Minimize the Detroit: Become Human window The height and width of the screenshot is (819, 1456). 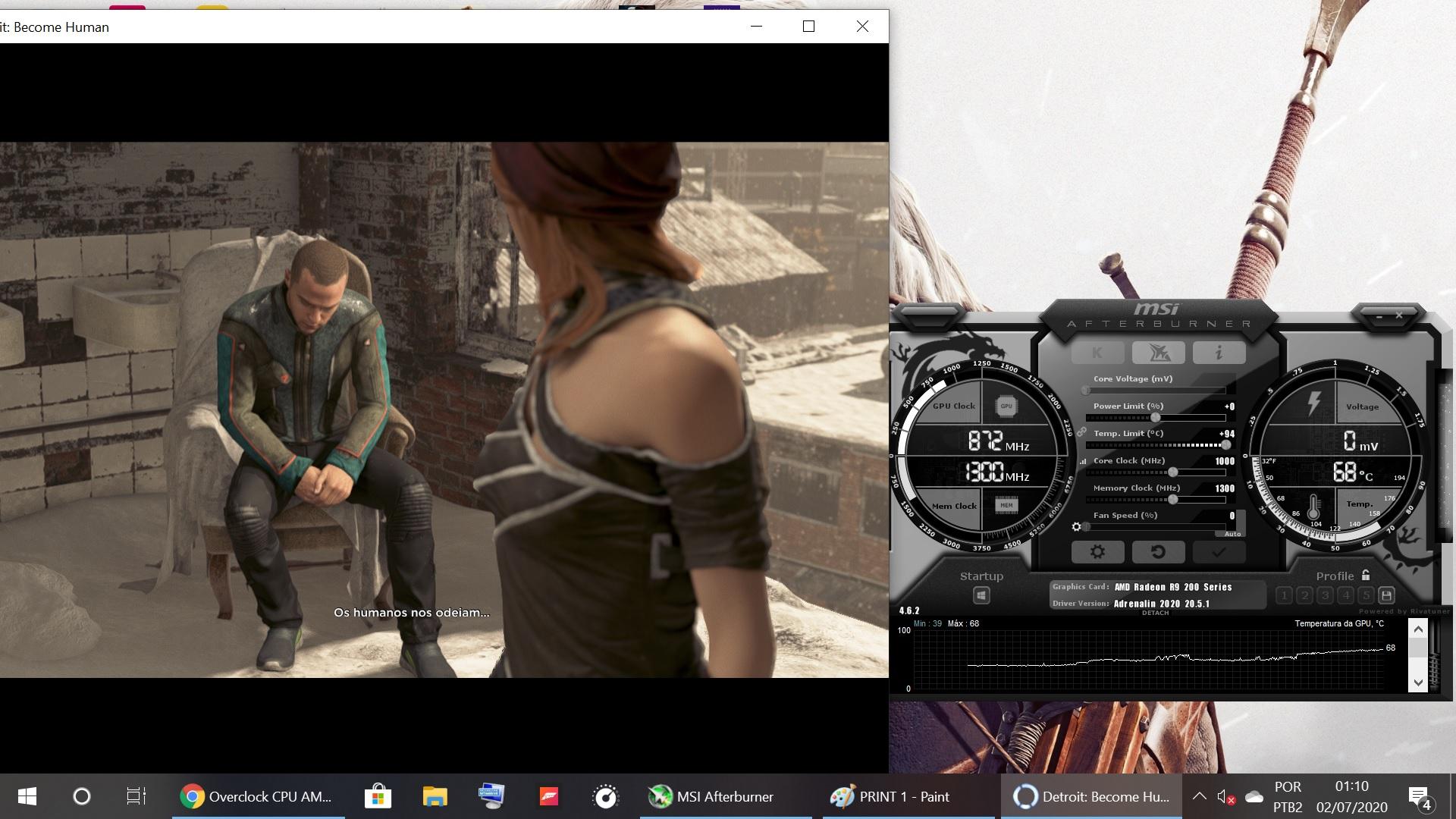[756, 27]
